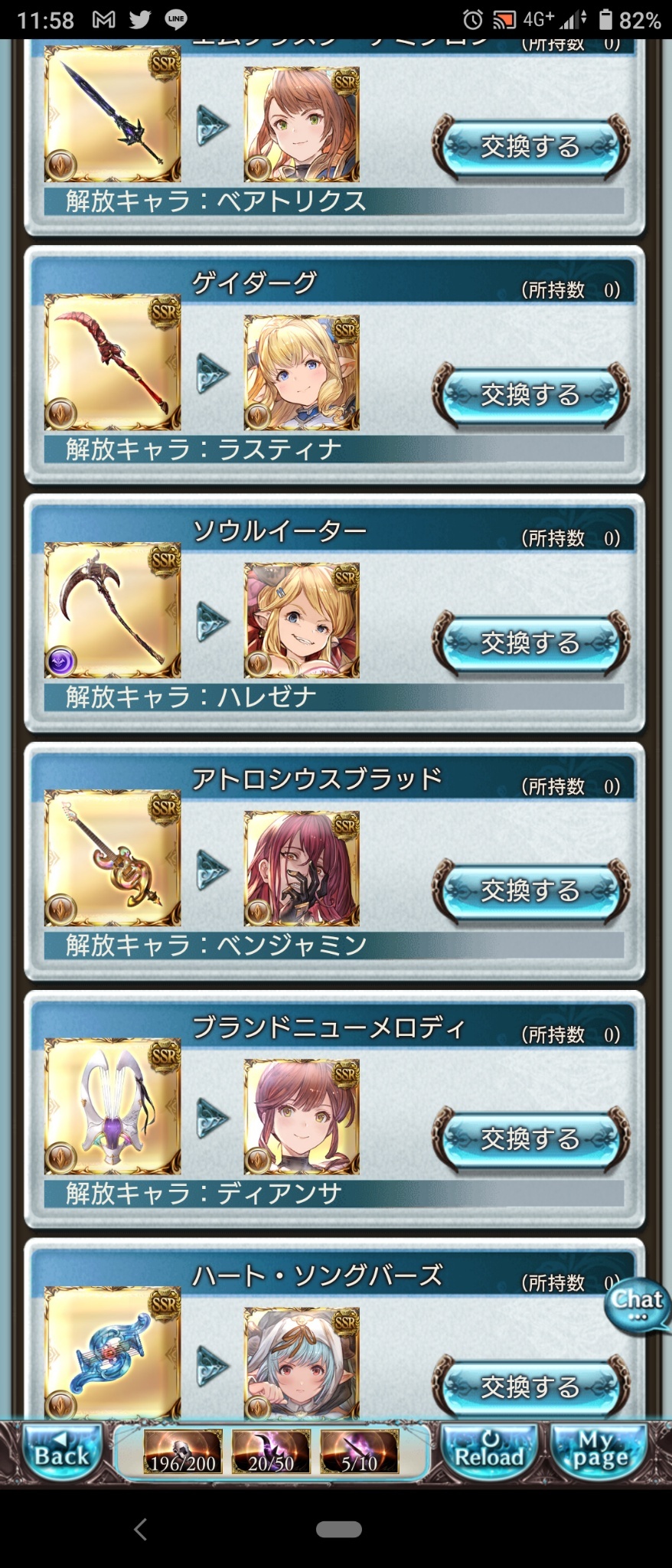Viewport: 672px width, 1568px height.
Task: Tap the アトロシウスブラッド guitar weapon icon
Action: coord(113,859)
